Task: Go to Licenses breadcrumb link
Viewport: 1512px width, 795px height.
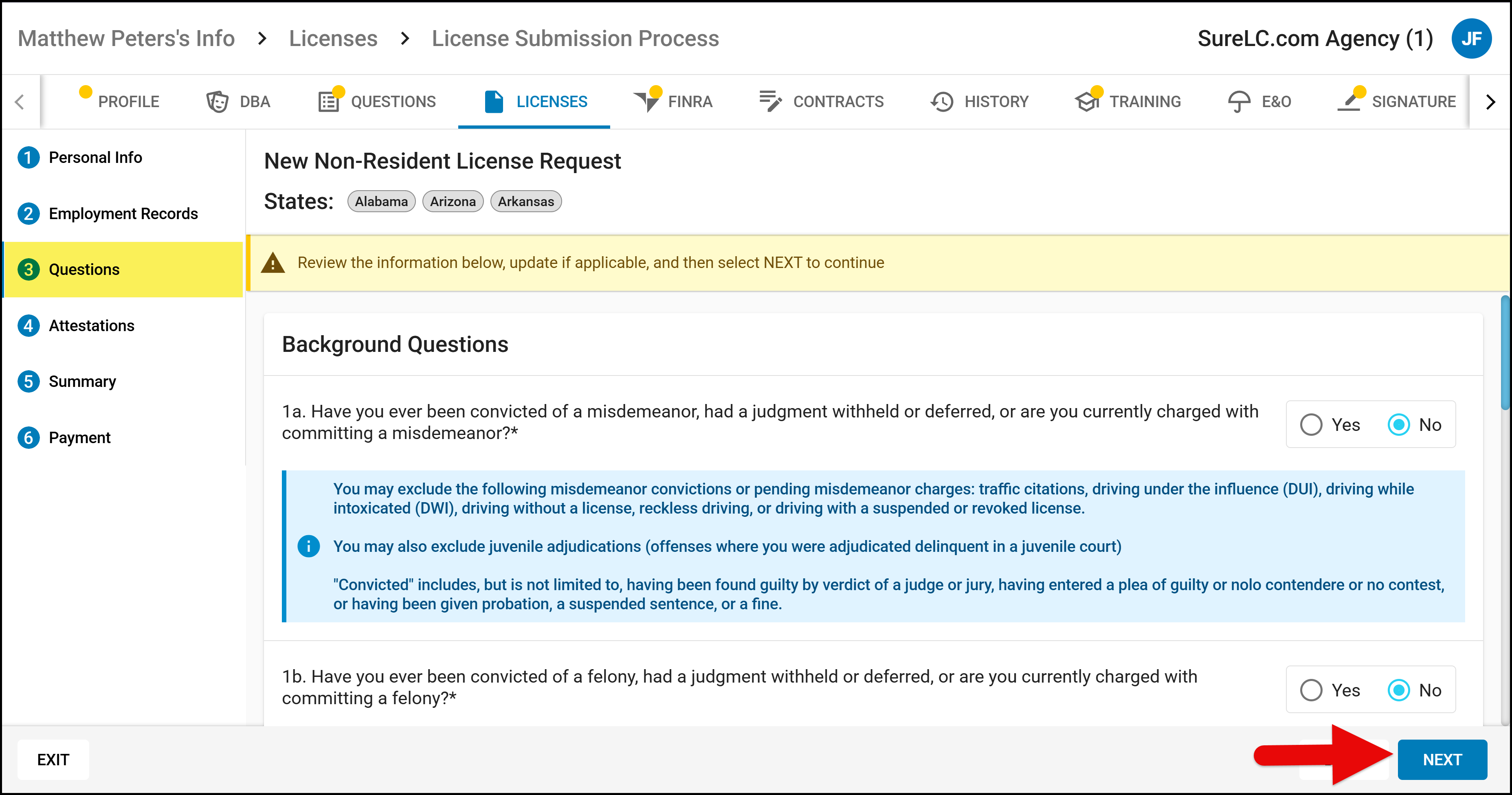Action: point(333,39)
